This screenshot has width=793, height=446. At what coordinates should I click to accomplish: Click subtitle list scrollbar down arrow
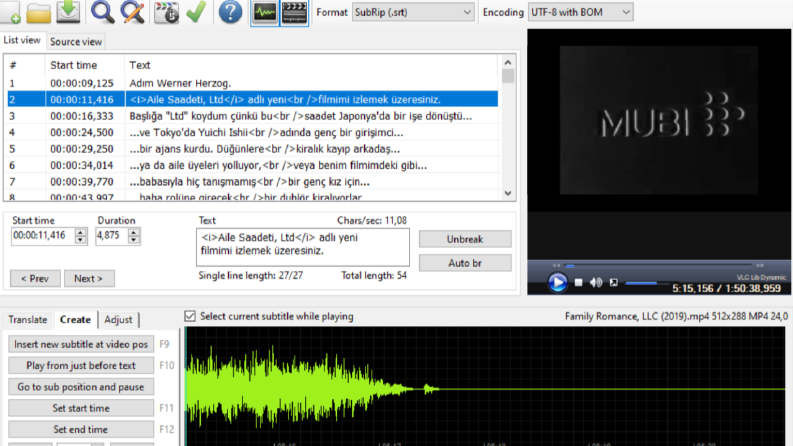[508, 193]
